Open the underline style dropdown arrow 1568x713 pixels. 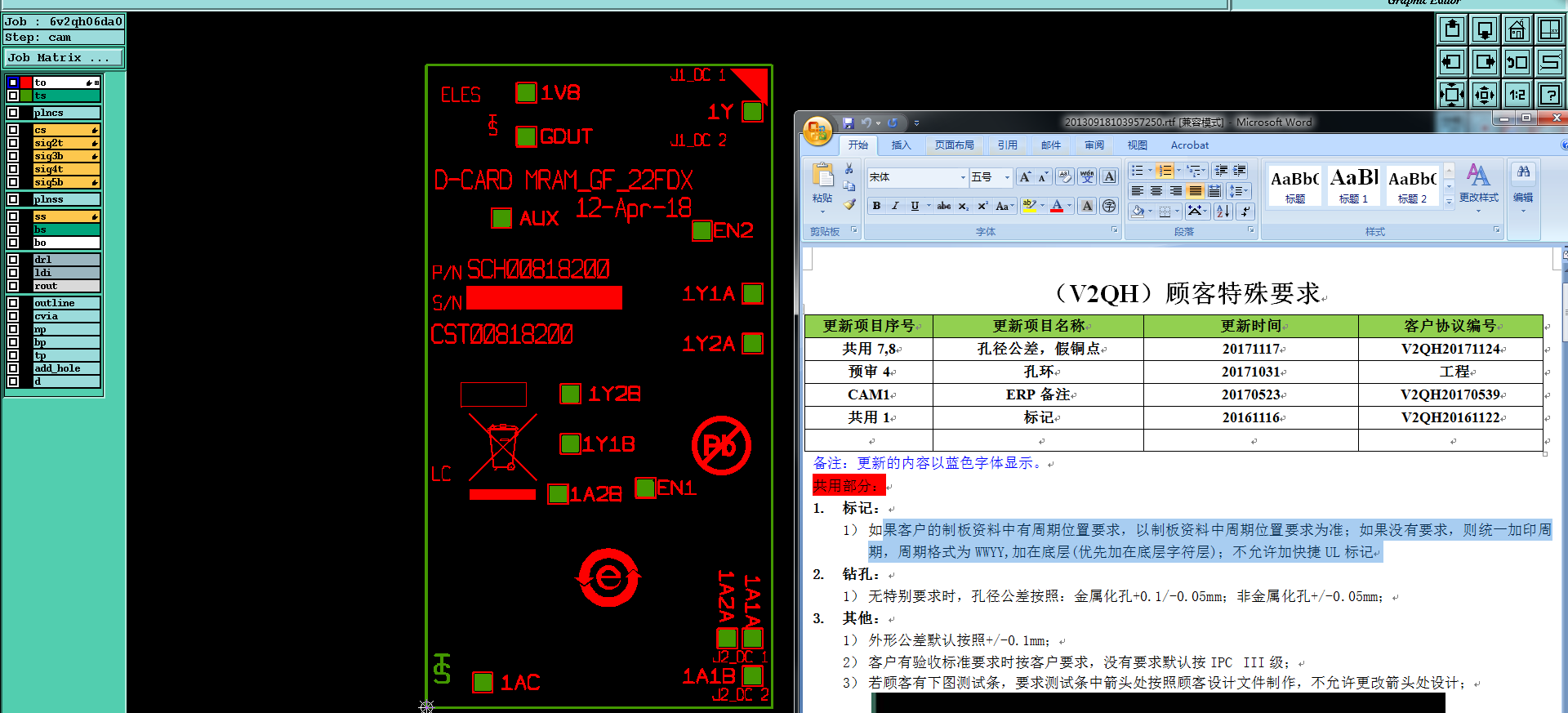[928, 206]
